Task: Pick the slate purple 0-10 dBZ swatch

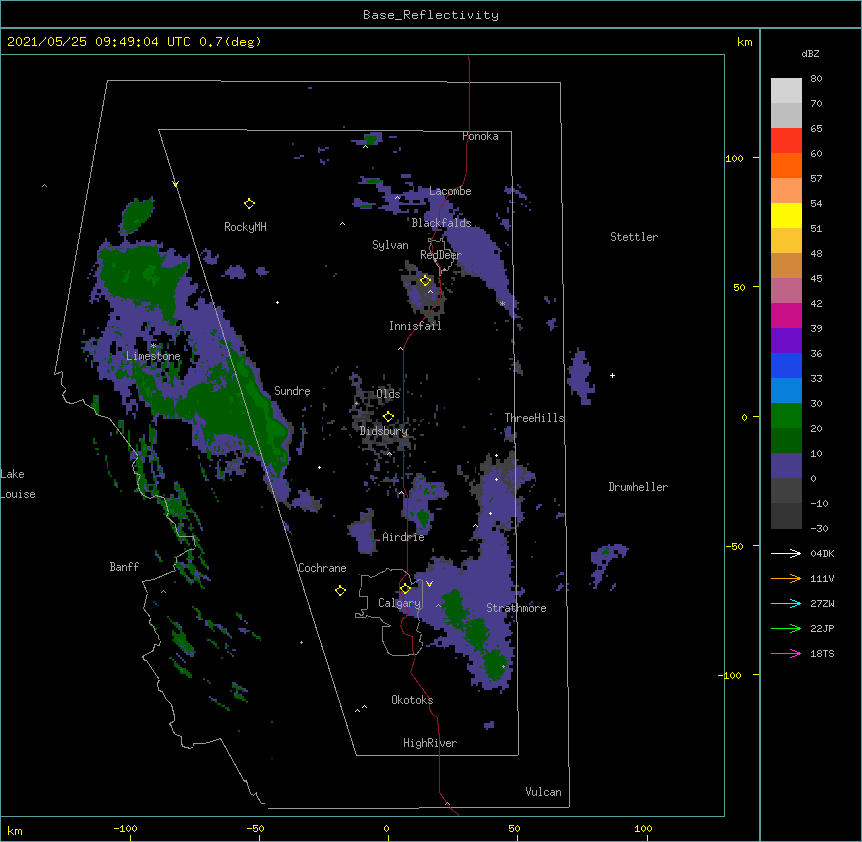Action: click(x=786, y=466)
